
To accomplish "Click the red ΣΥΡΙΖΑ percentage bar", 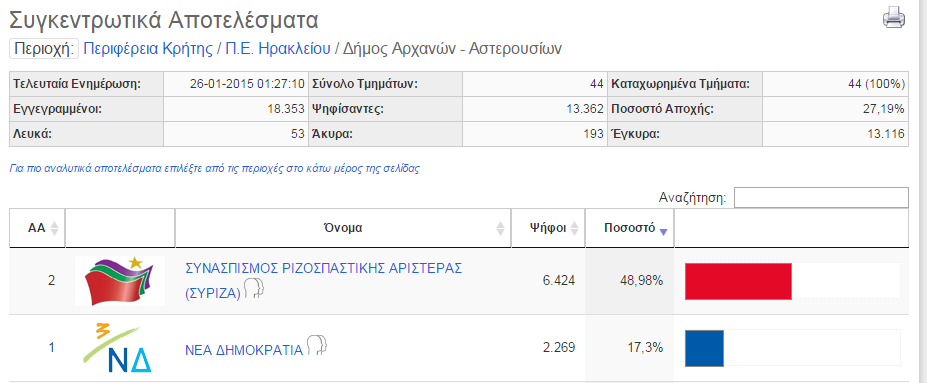I will tap(738, 281).
